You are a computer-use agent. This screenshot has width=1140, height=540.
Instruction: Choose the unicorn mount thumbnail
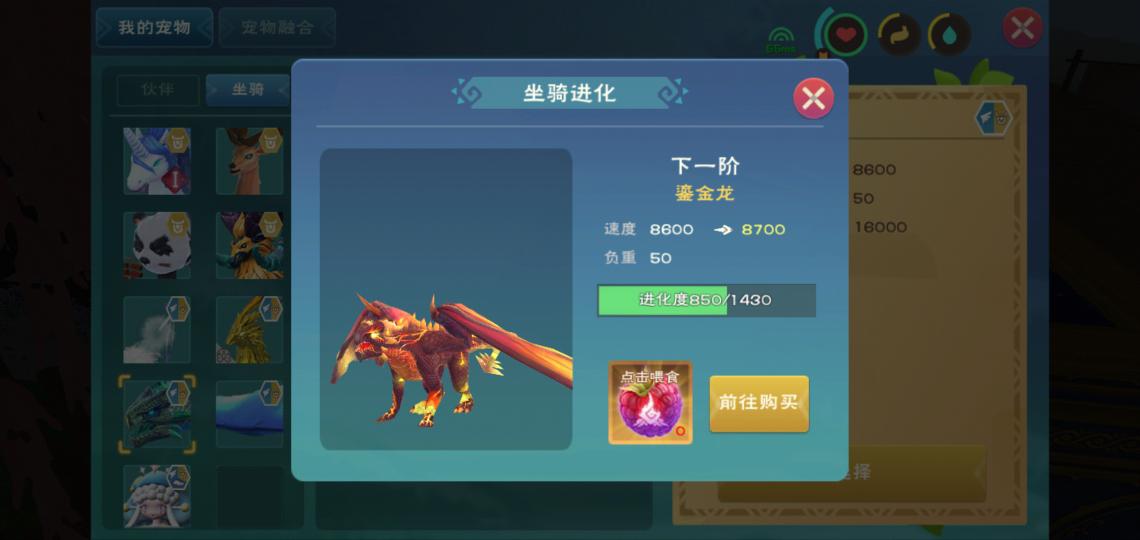157,161
